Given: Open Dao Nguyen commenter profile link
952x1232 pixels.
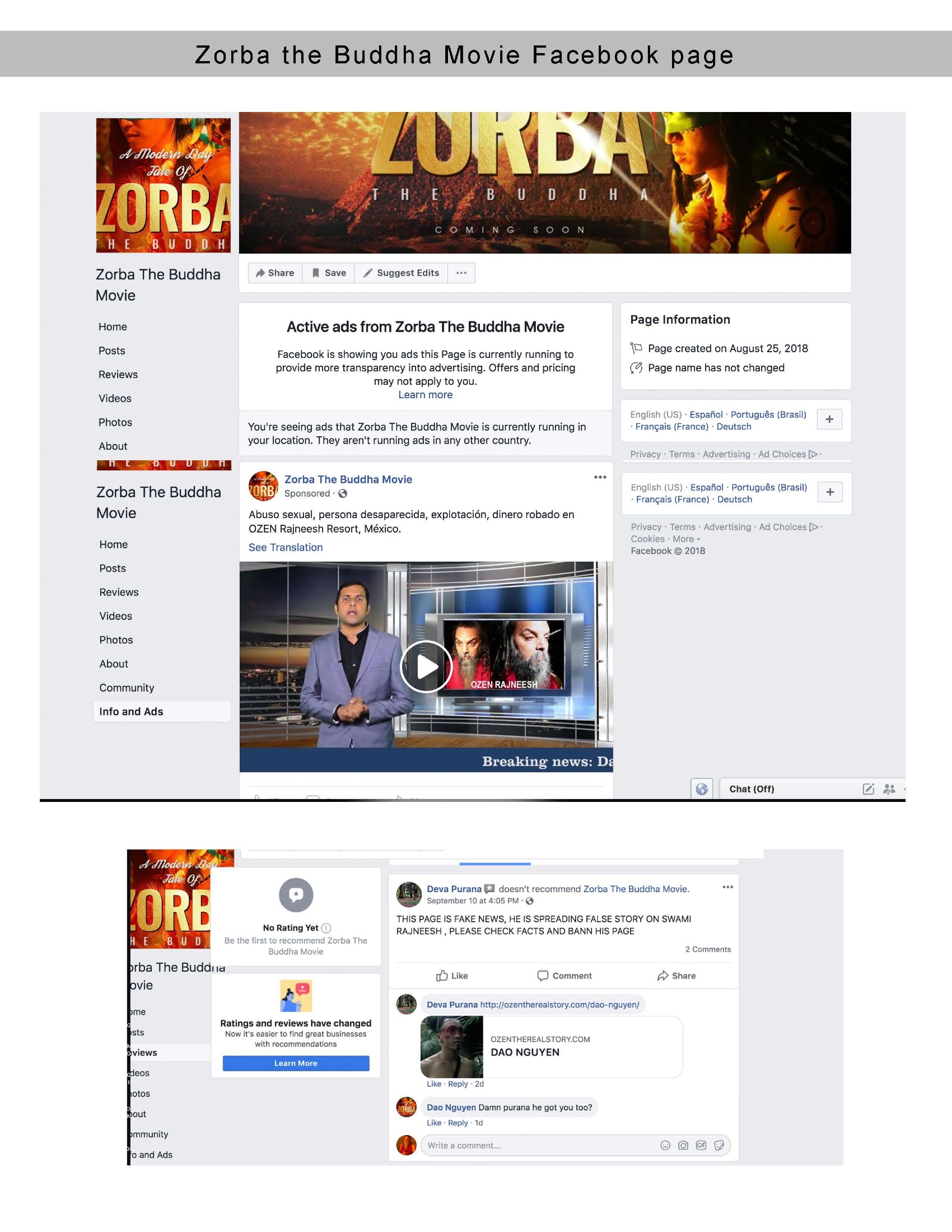Looking at the screenshot, I should (451, 1107).
